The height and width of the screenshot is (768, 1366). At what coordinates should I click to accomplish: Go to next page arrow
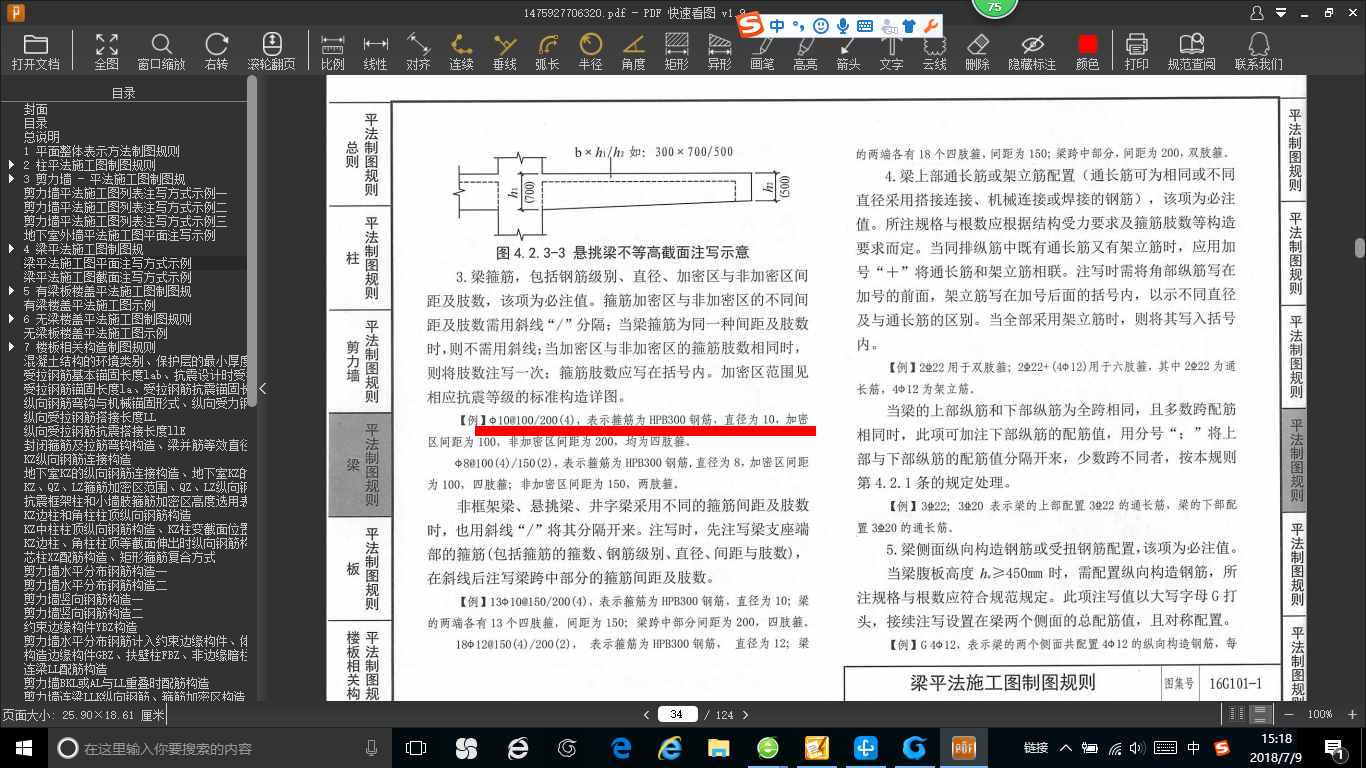point(746,715)
